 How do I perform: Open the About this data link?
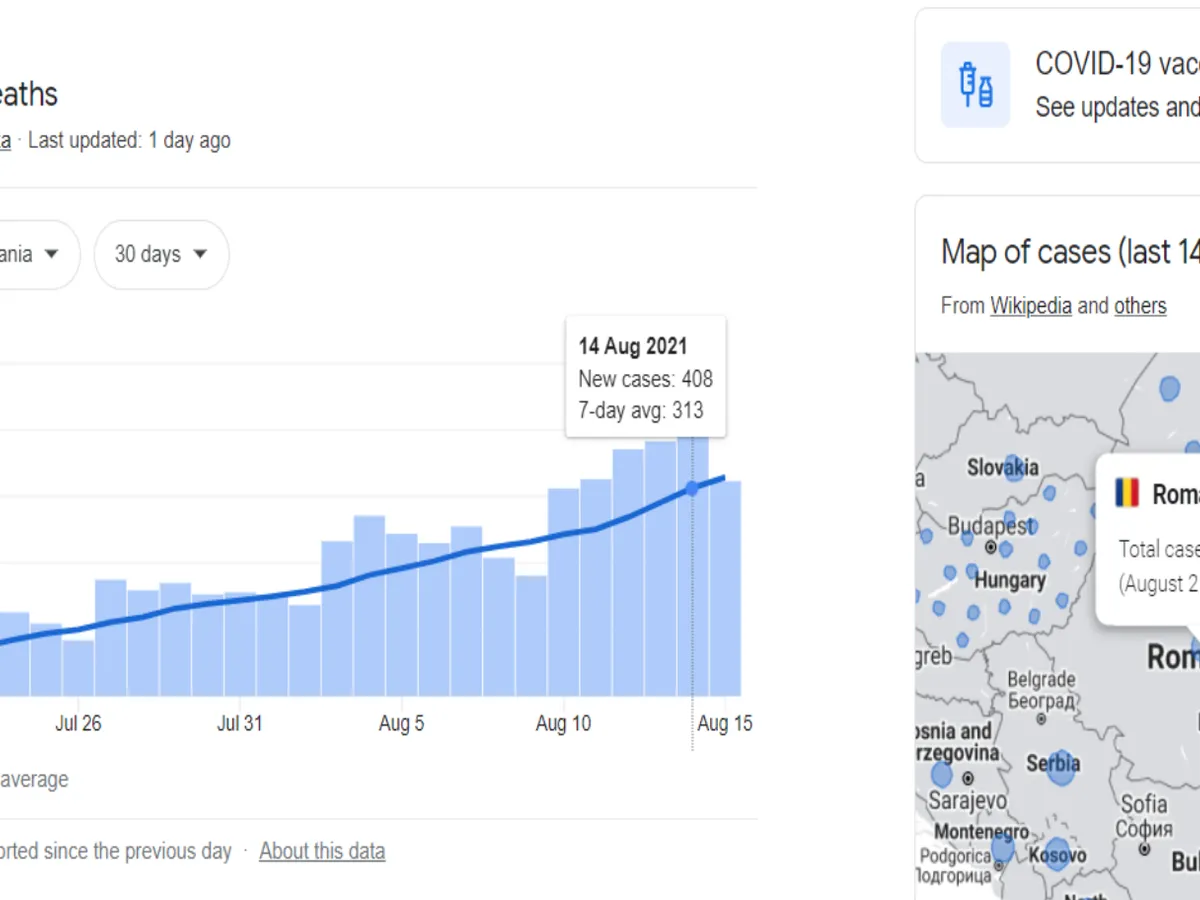[321, 851]
